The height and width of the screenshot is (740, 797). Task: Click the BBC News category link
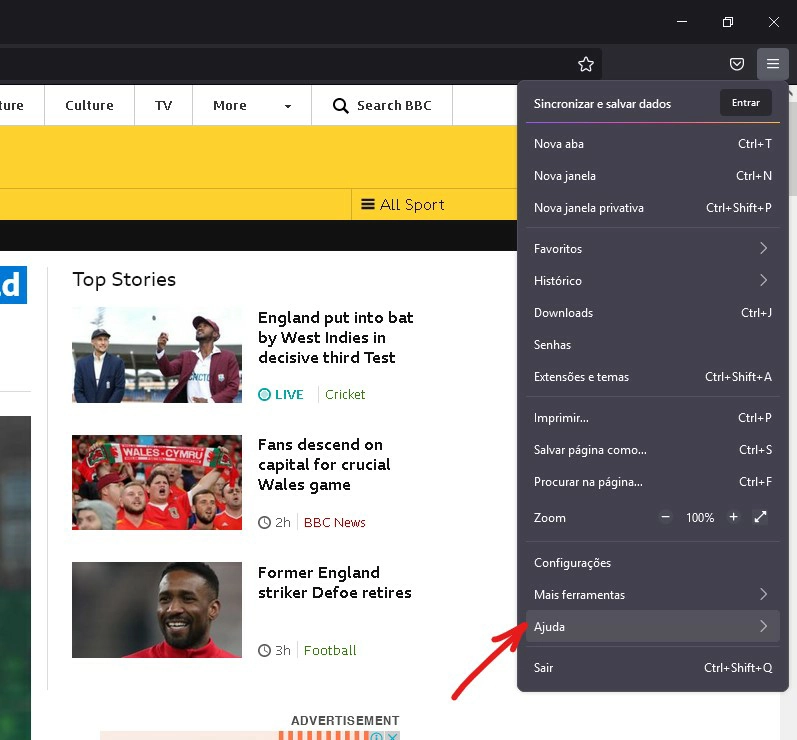pyautogui.click(x=334, y=522)
